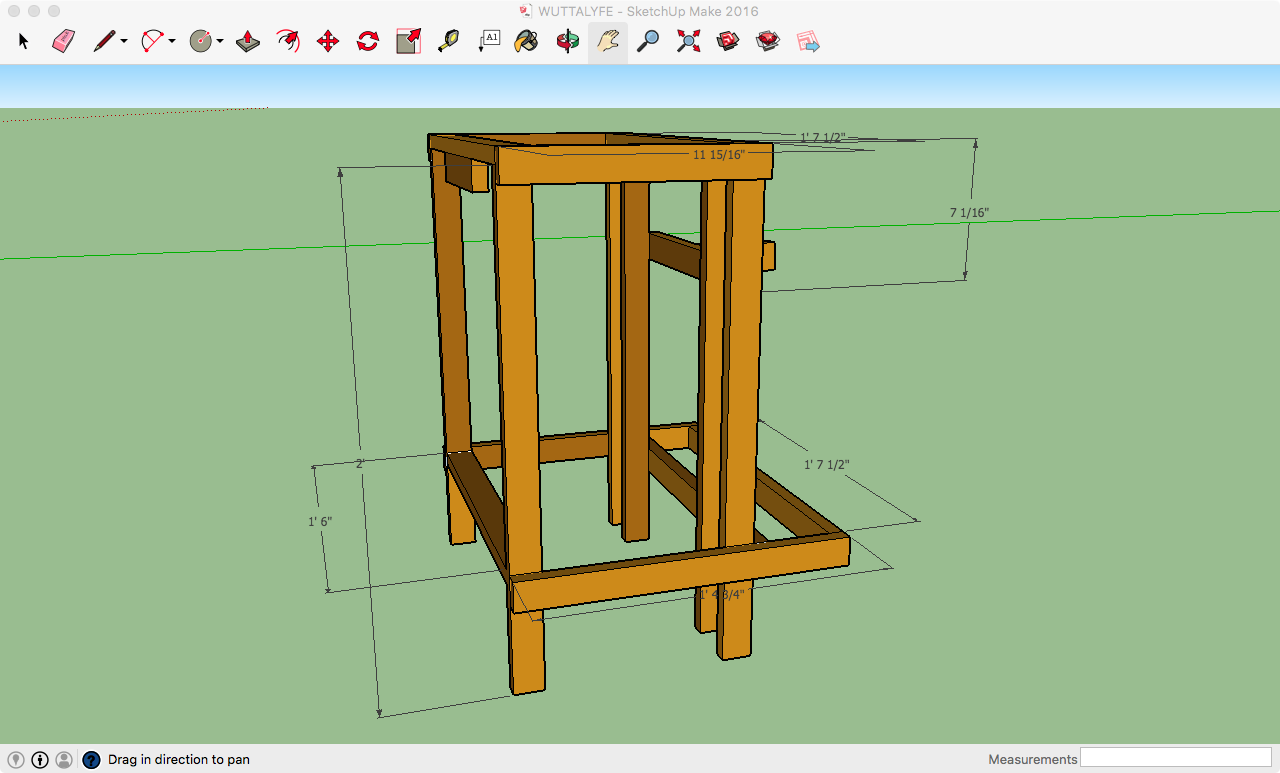Viewport: 1280px width, 773px height.
Task: Click the window title WUTTALYFE document icon
Action: pos(526,11)
